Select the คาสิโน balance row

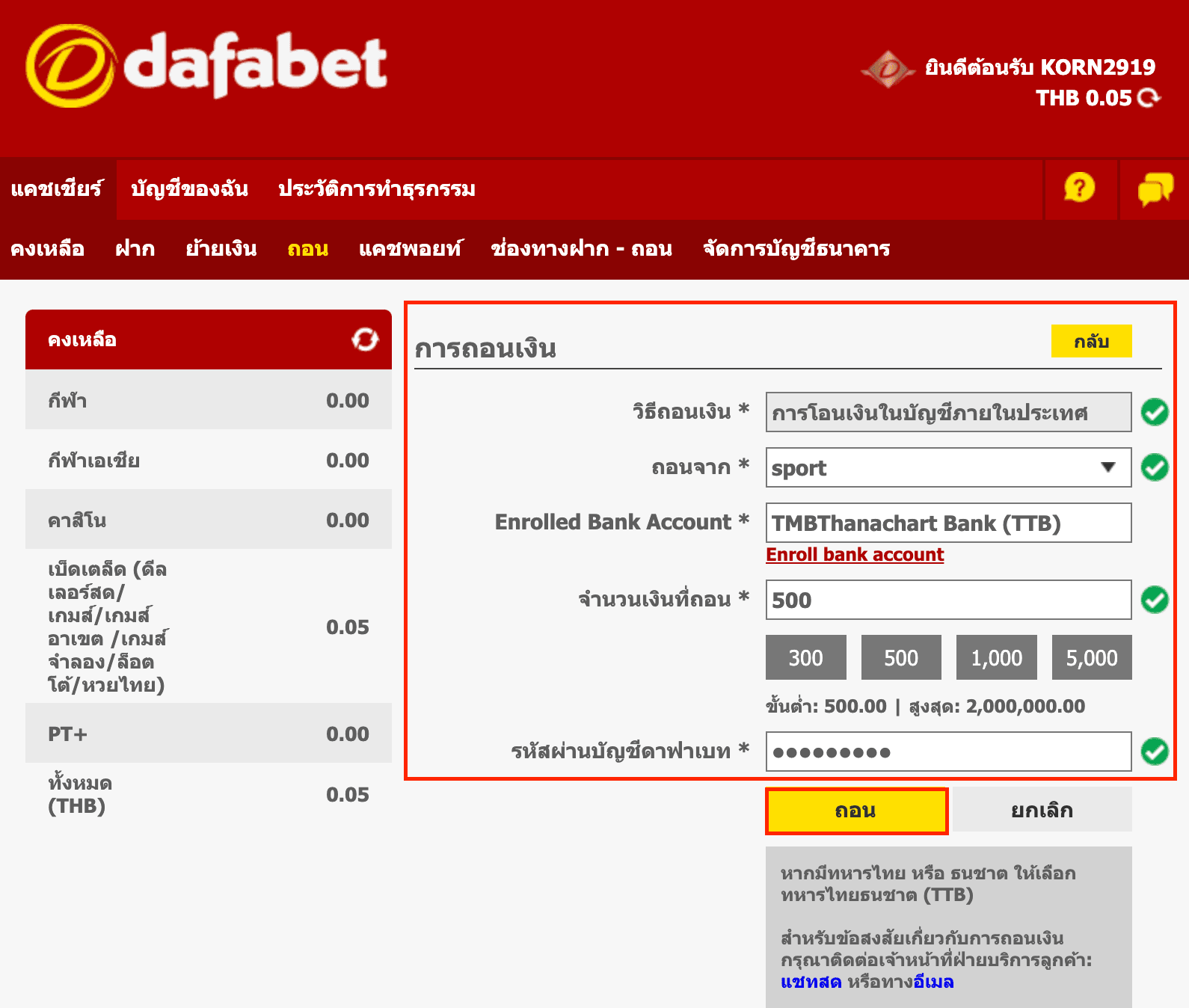(209, 520)
